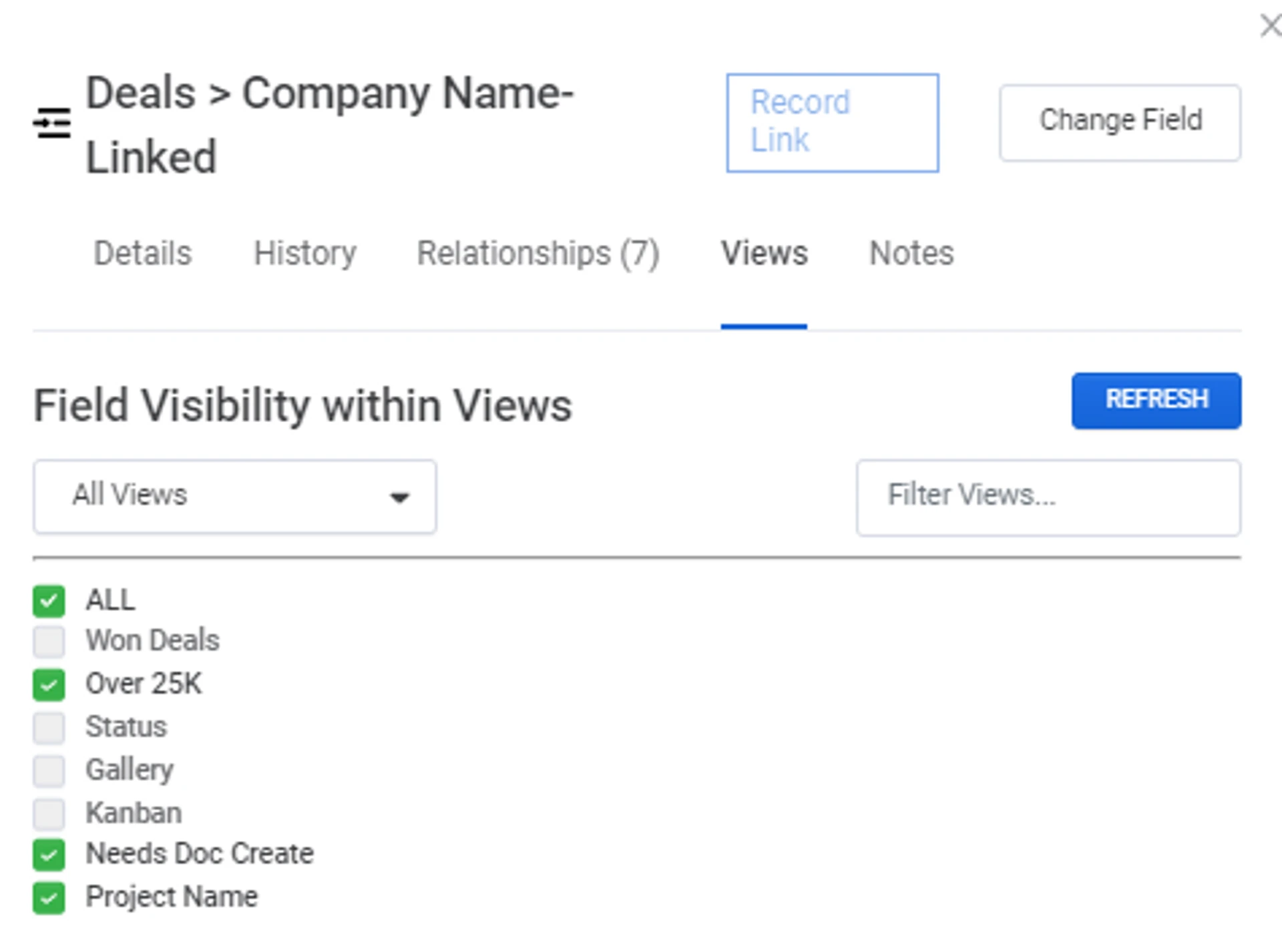The height and width of the screenshot is (952, 1282).
Task: Enable the Won Deals view checkbox
Action: [x=49, y=642]
